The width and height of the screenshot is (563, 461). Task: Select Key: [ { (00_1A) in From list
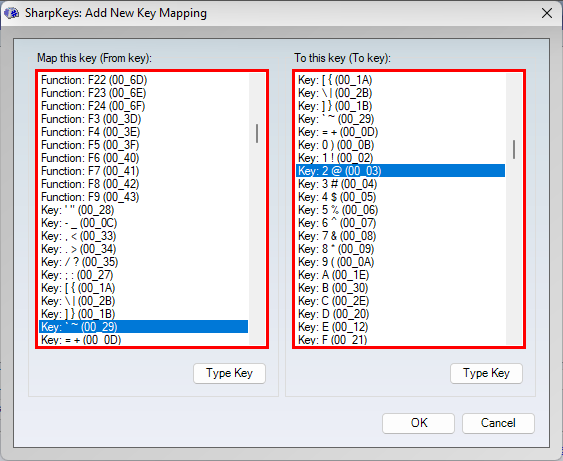(143, 288)
